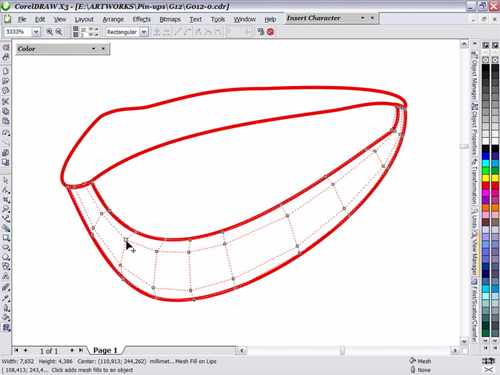The image size is (500, 375).
Task: Open the Arrange menu
Action: pos(113,19)
